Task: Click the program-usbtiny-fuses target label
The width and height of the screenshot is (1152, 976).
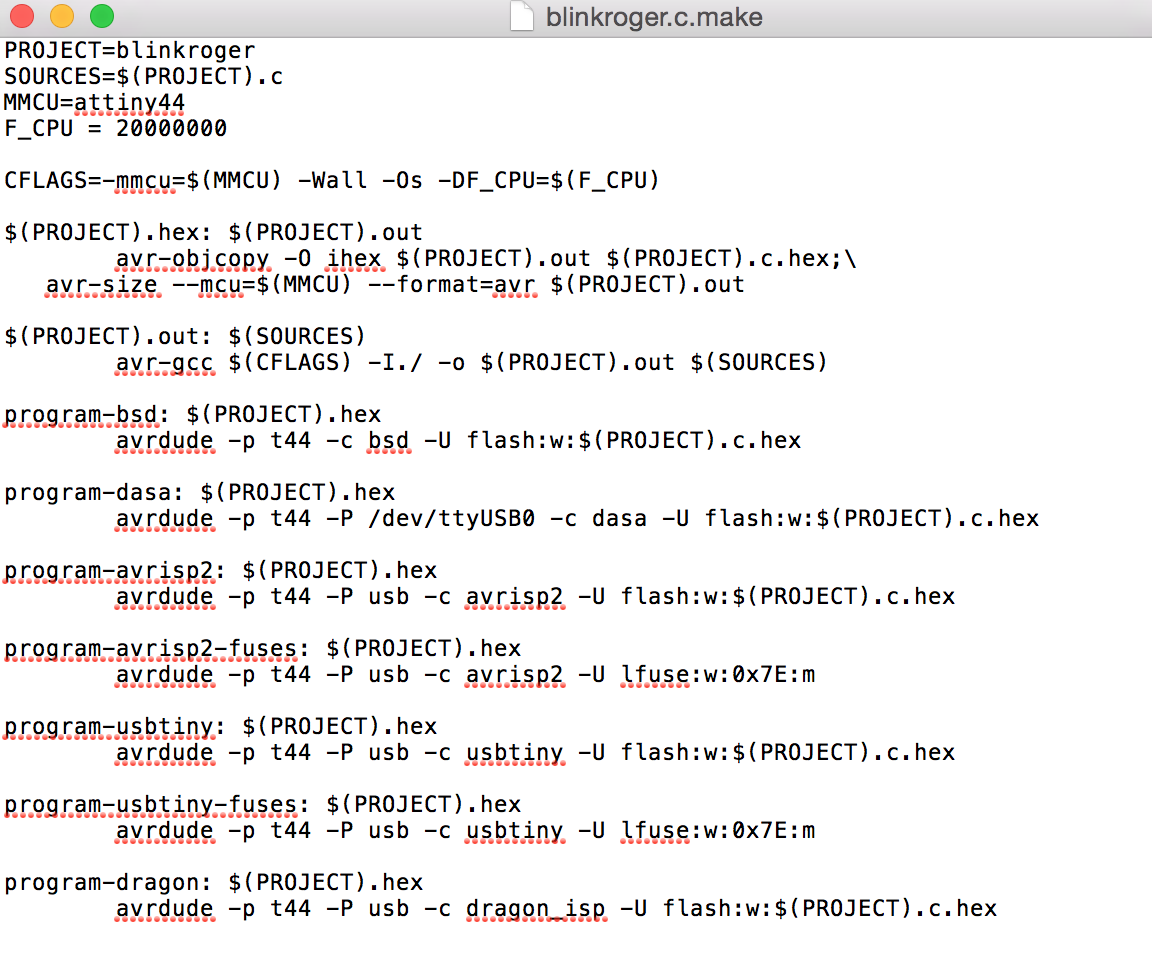Action: [150, 804]
